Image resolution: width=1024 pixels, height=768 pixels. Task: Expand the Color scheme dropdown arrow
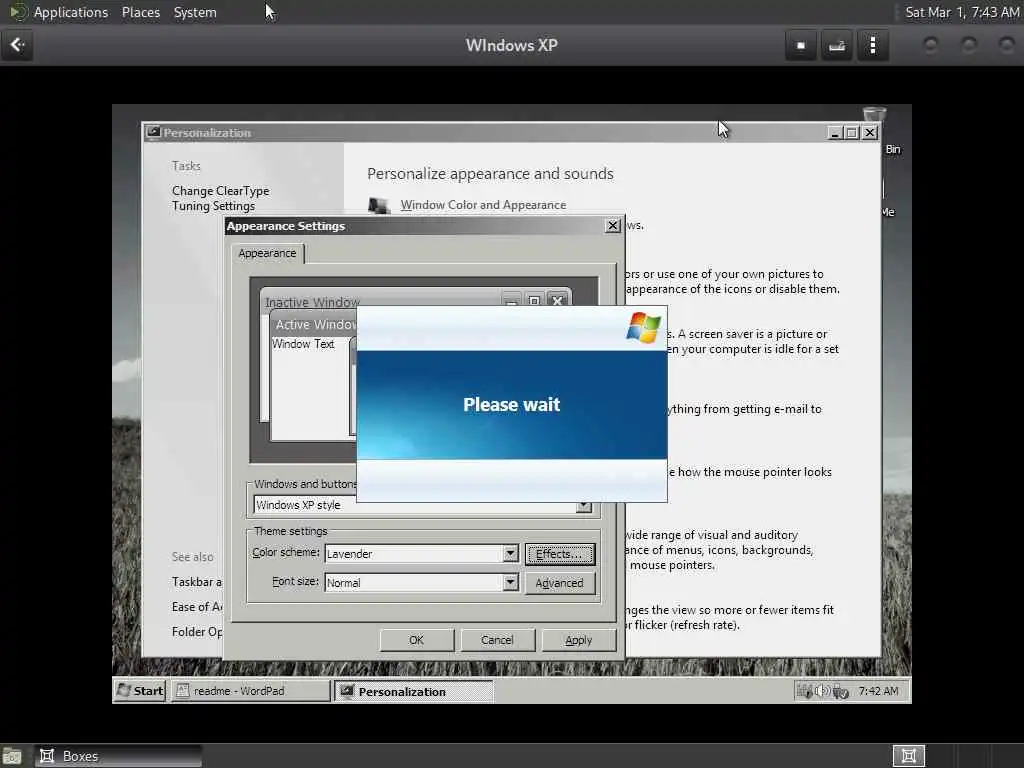(511, 554)
